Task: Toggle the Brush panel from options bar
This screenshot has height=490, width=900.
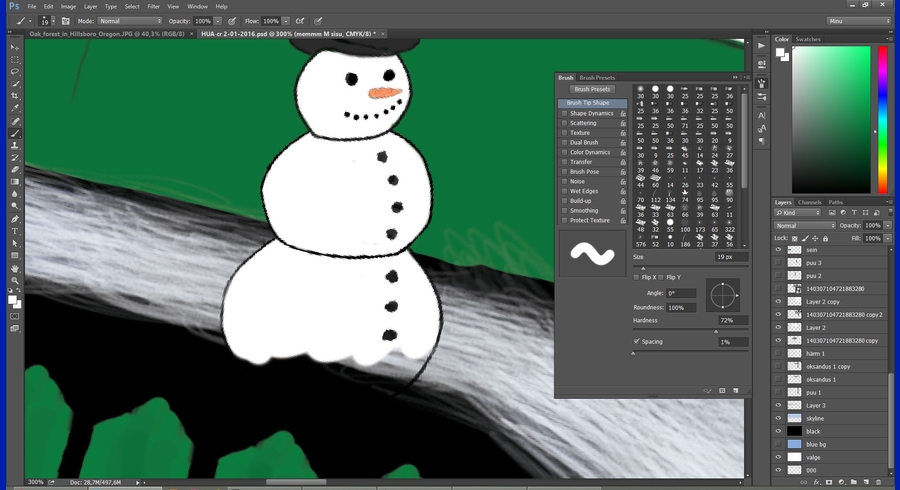Action: (x=65, y=21)
